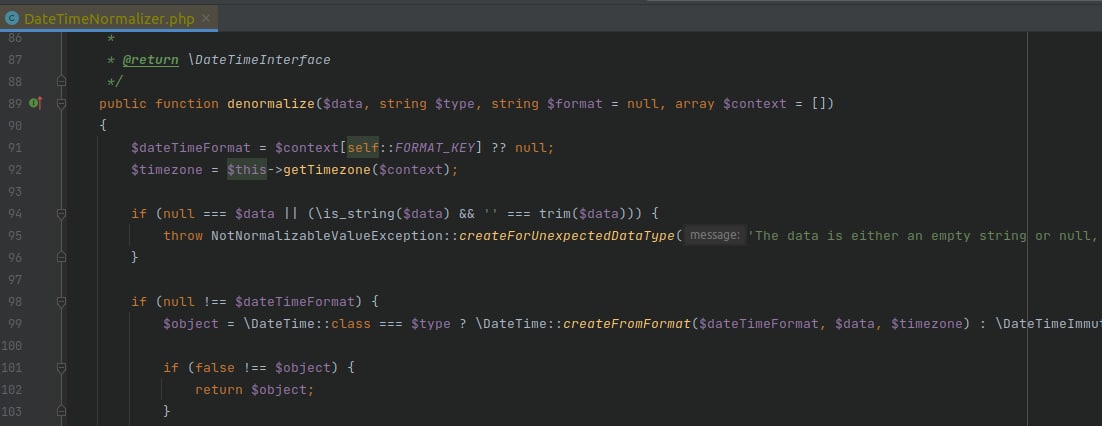Click the closing fold marker on line 96

(61, 257)
